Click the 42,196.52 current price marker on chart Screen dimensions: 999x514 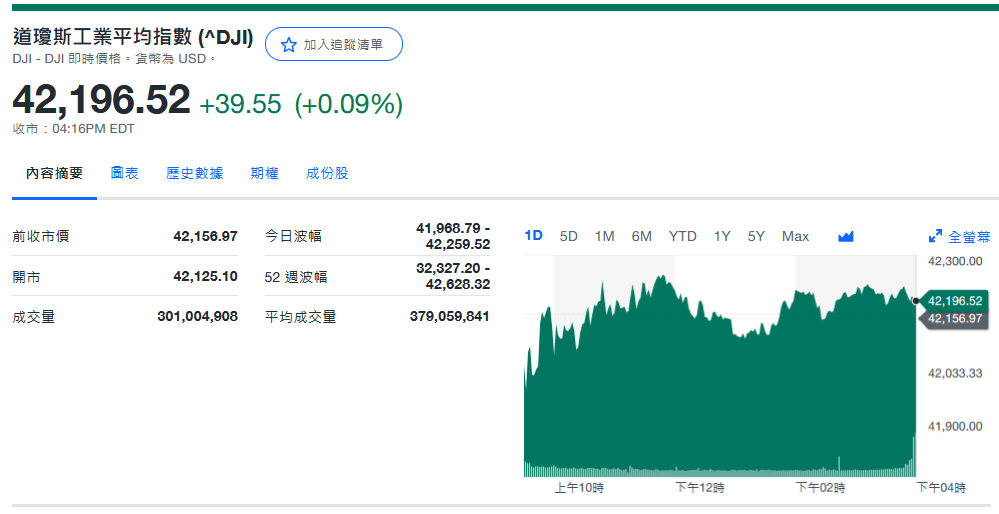point(955,300)
